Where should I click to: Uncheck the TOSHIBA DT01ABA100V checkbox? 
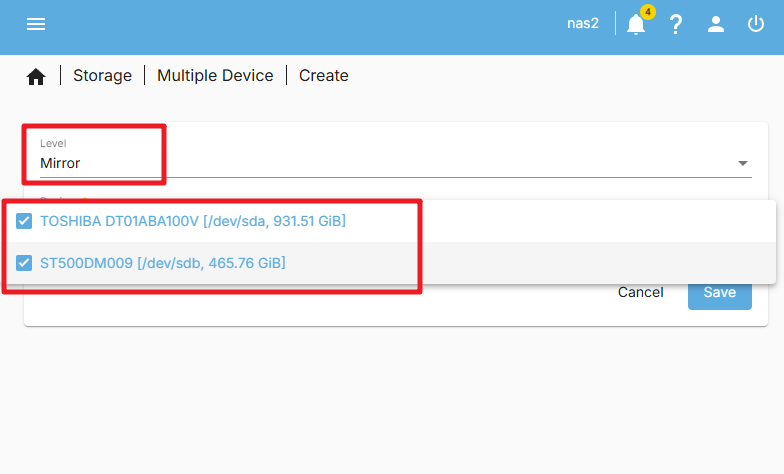click(24, 221)
